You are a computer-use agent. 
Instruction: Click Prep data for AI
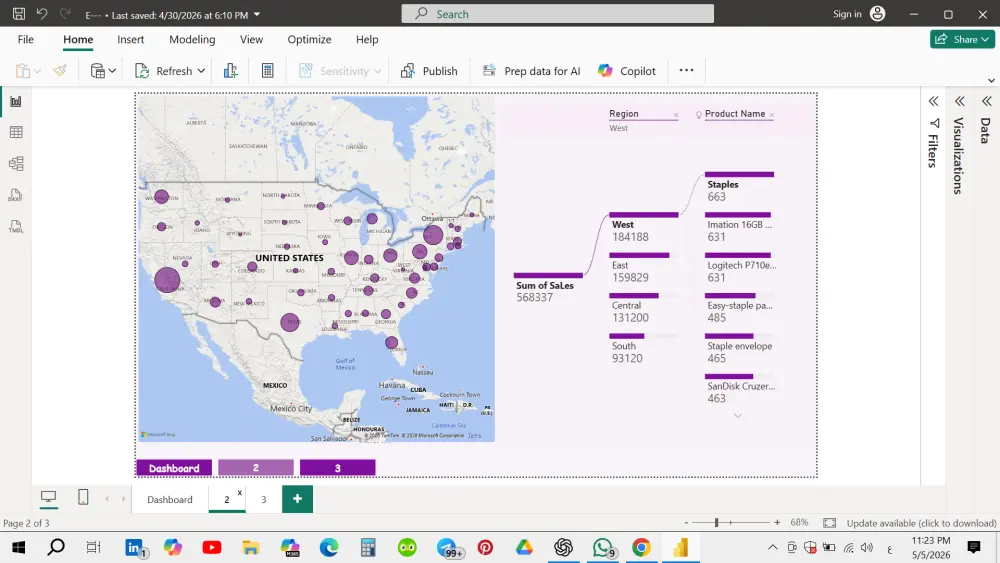coord(532,71)
